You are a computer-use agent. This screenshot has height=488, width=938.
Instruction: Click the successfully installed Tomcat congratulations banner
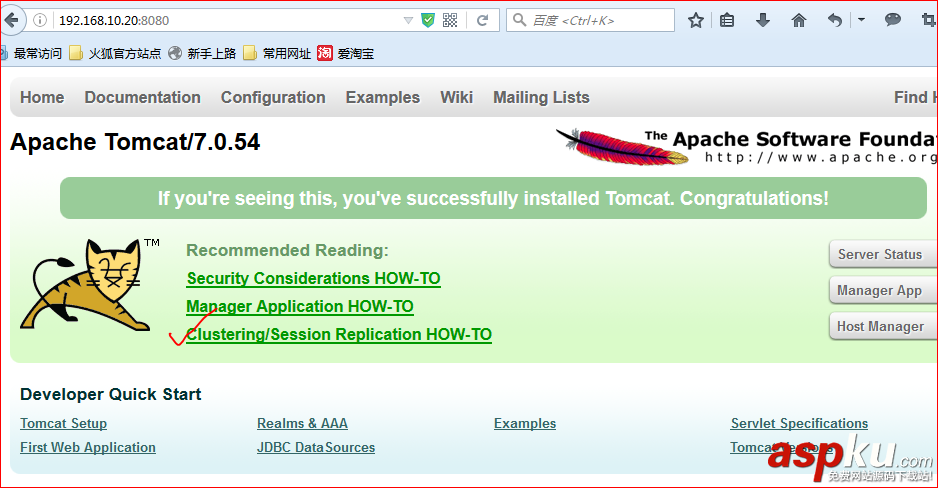pos(494,198)
